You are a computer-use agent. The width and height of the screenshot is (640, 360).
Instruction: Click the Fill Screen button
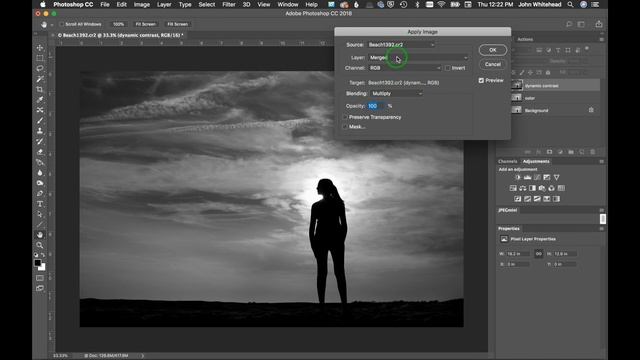click(178, 24)
